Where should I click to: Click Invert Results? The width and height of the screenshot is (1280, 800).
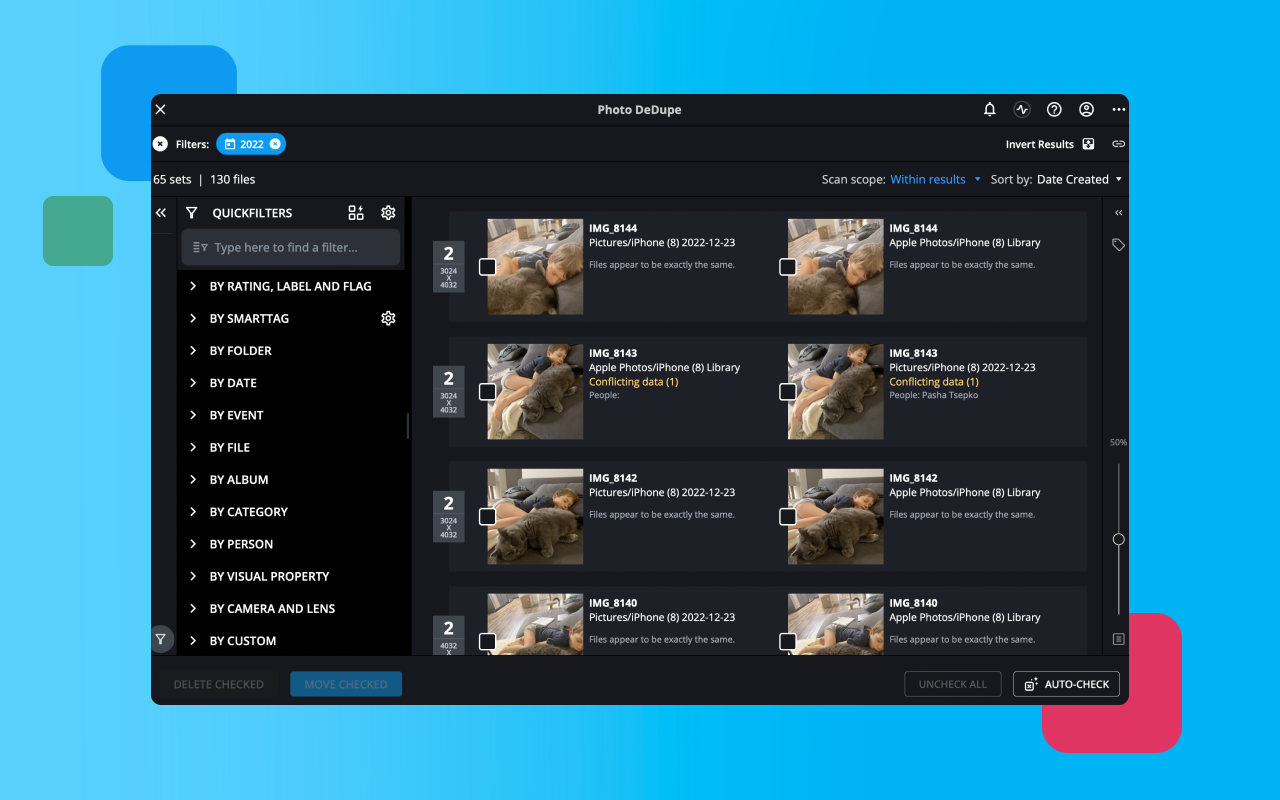(1040, 144)
